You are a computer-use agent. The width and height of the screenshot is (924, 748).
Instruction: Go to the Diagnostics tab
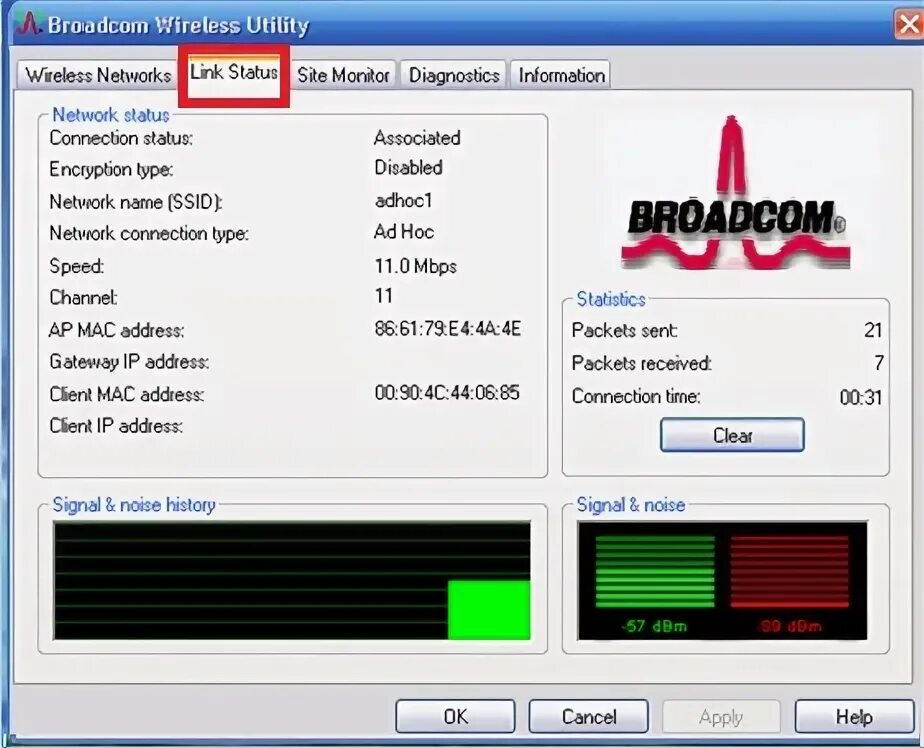coord(454,75)
